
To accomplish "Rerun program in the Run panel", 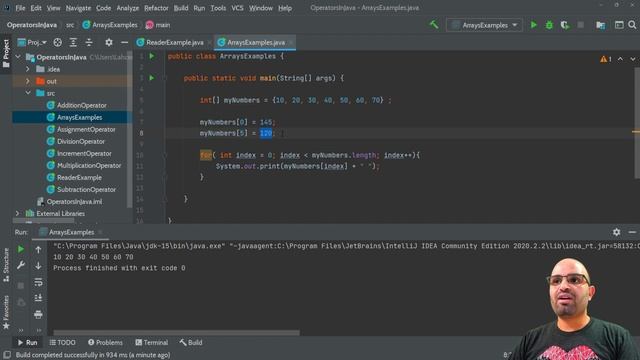I will pyautogui.click(x=21, y=249).
